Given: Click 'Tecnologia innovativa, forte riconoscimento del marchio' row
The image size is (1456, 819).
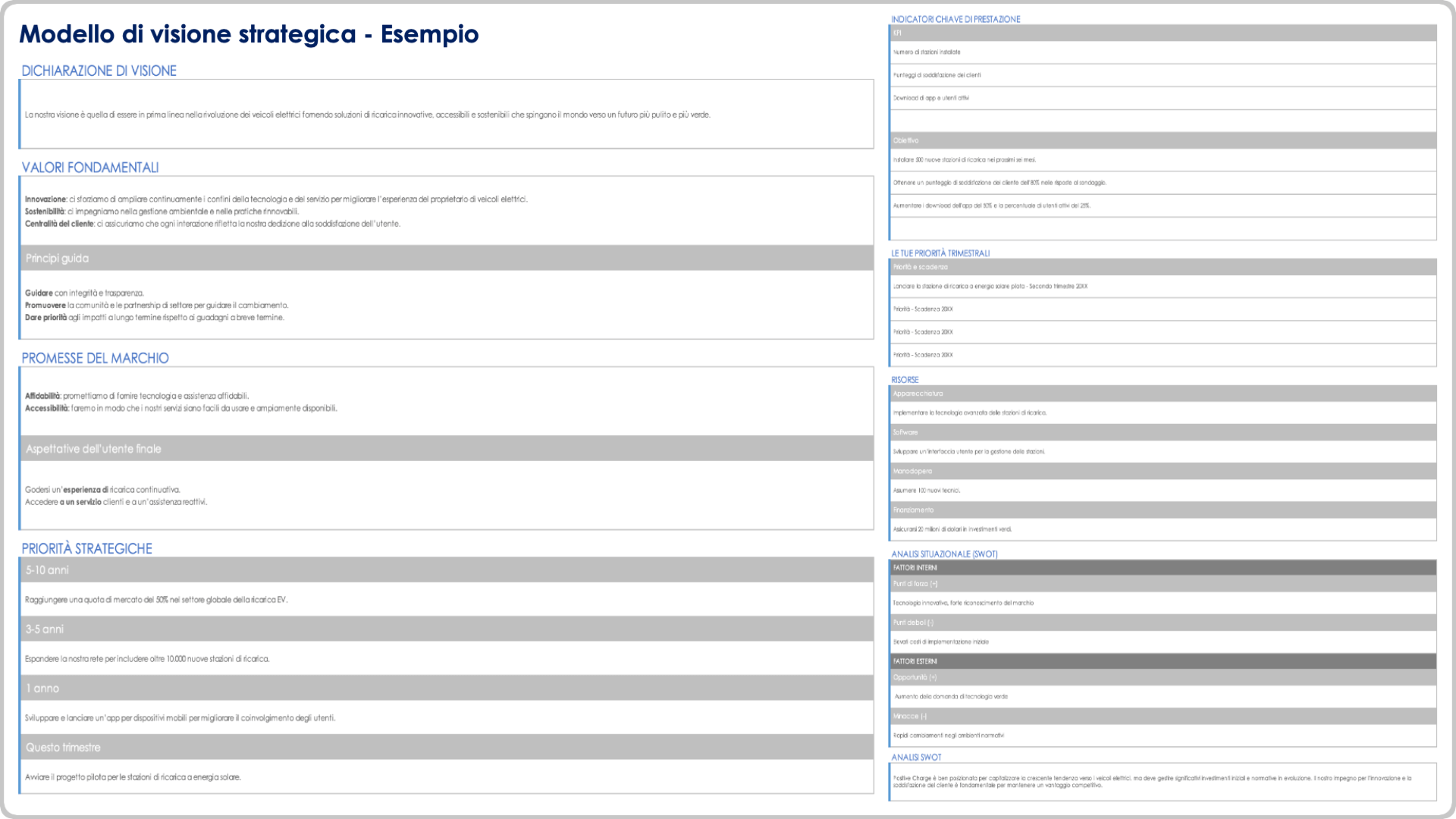Looking at the screenshot, I should coord(1163,604).
